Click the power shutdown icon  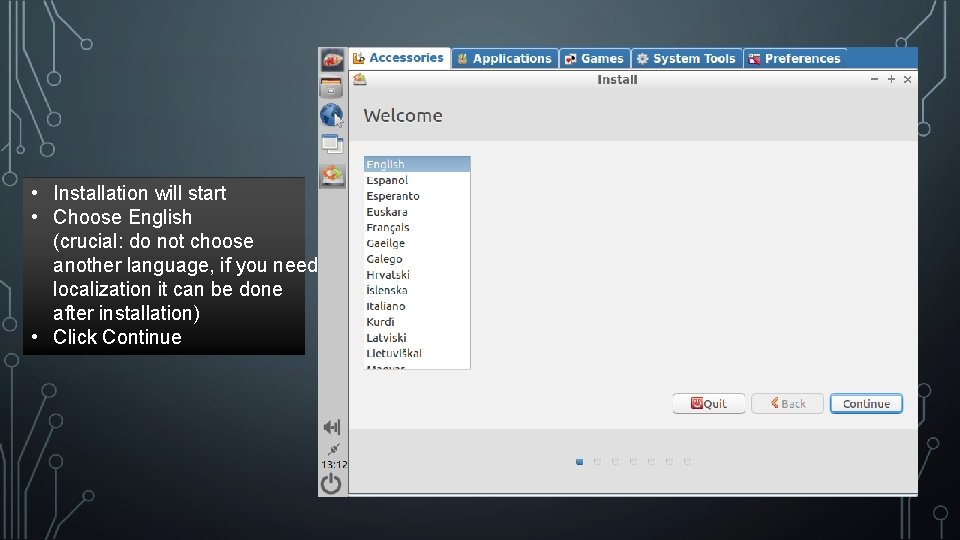(x=331, y=484)
